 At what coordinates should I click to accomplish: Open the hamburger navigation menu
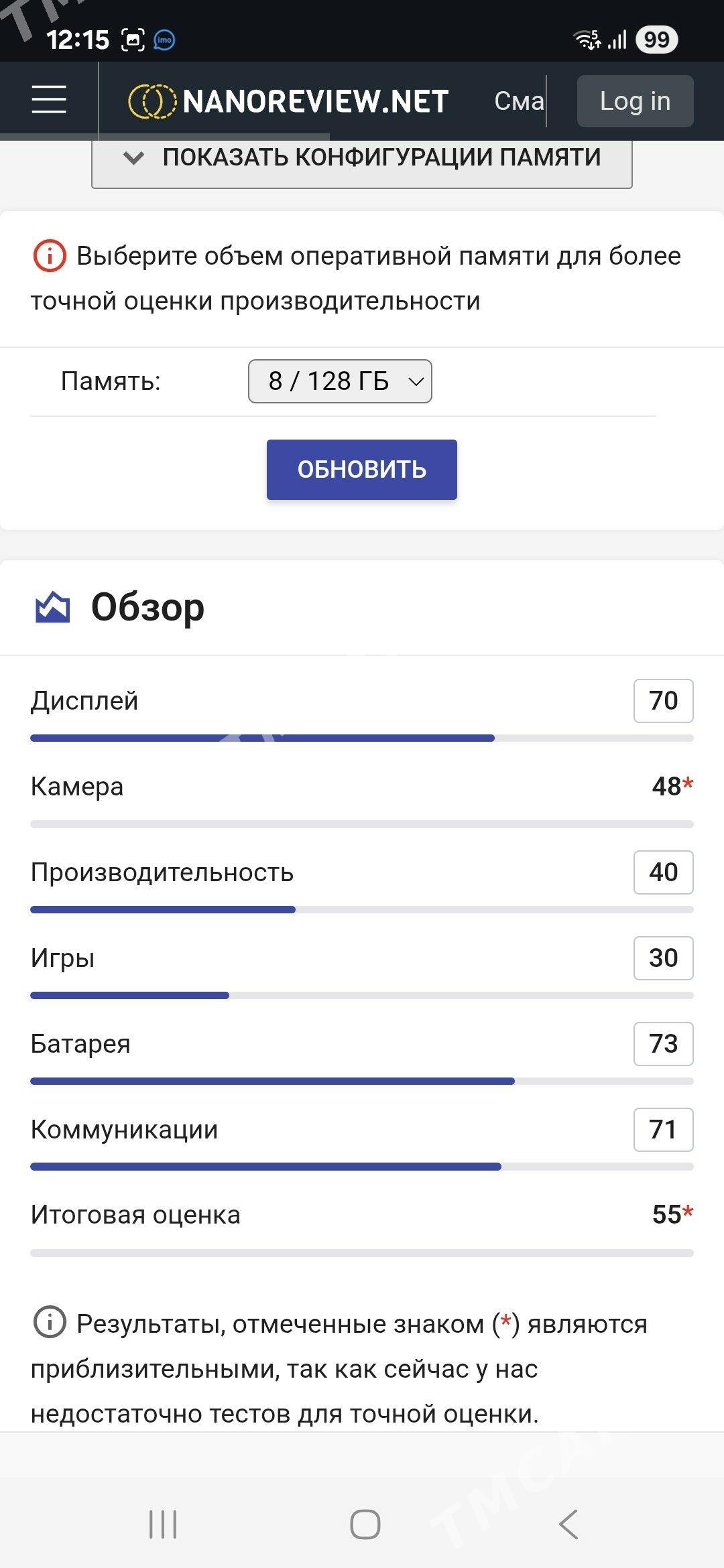coord(49,101)
